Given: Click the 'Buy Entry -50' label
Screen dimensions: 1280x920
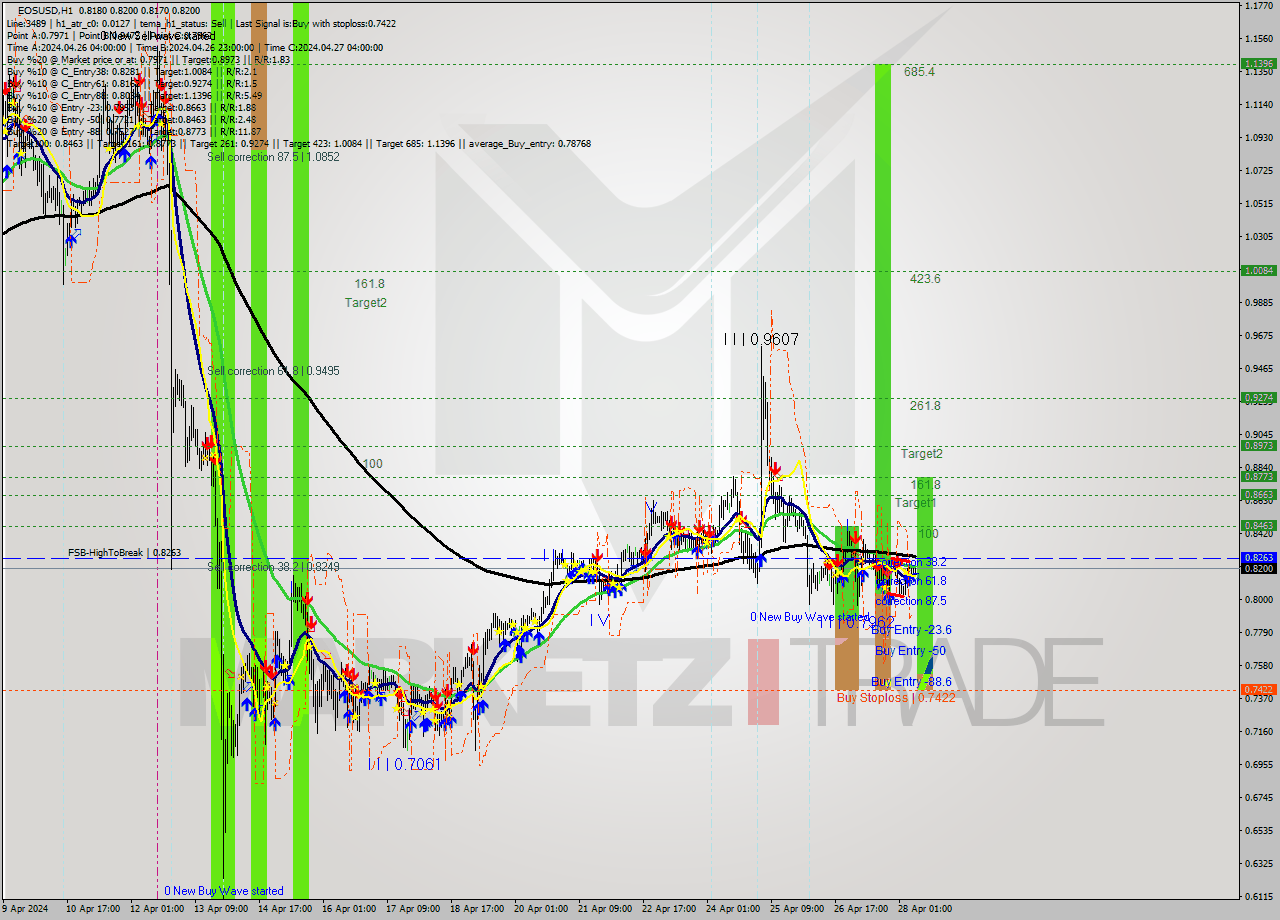Looking at the screenshot, I should click(x=908, y=651).
